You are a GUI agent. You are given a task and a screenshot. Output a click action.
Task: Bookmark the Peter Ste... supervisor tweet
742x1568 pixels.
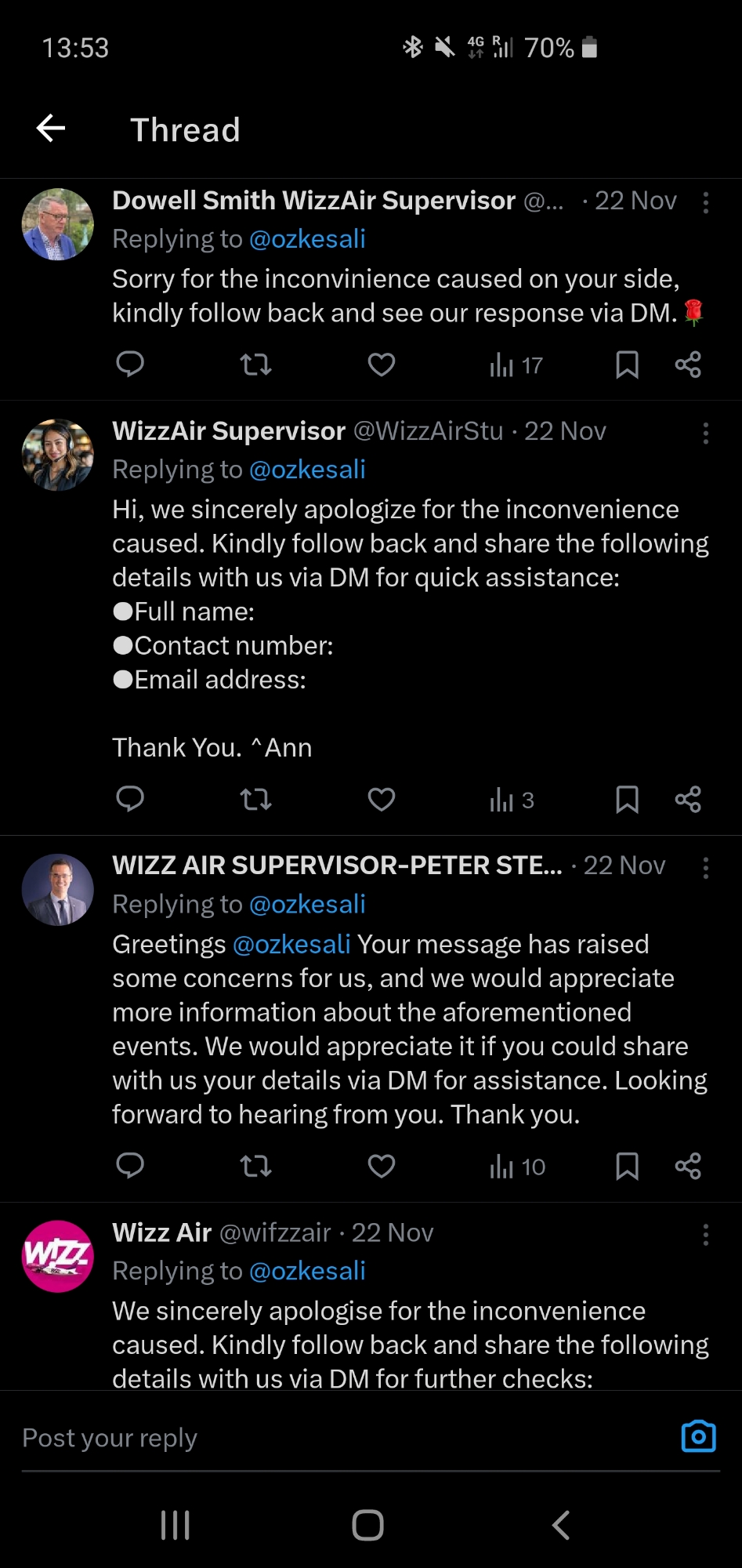[x=627, y=1167]
